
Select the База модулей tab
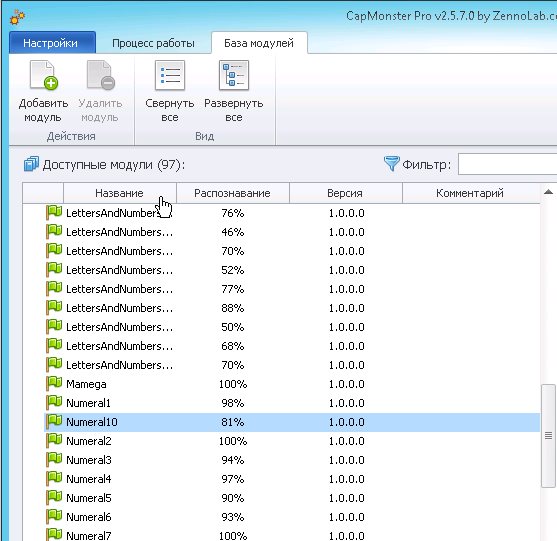[259, 43]
